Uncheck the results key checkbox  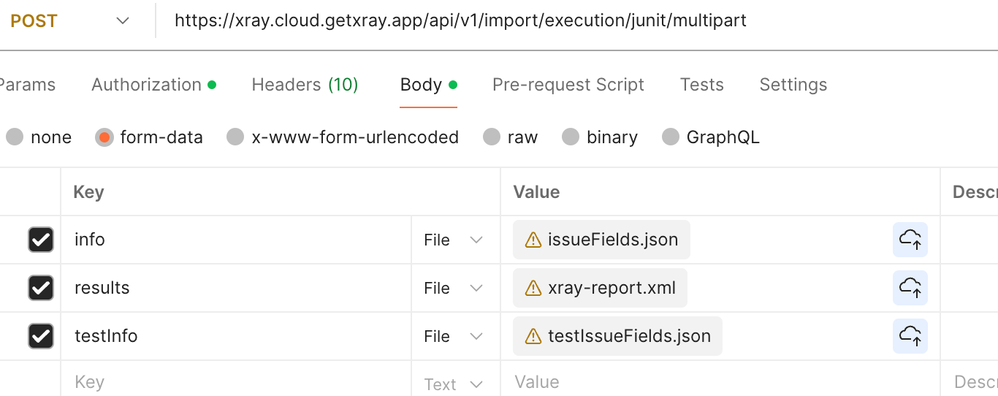[41, 288]
